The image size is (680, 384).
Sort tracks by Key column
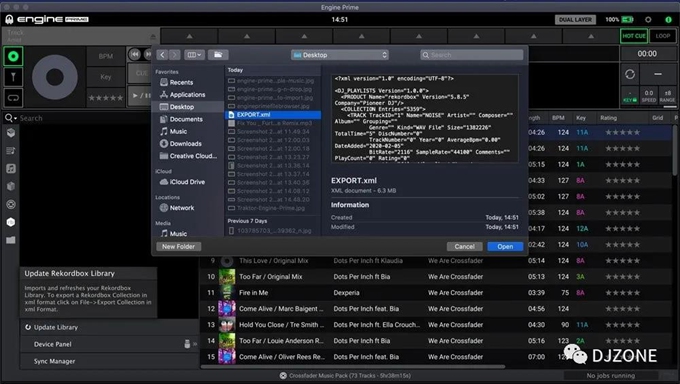pyautogui.click(x=581, y=118)
